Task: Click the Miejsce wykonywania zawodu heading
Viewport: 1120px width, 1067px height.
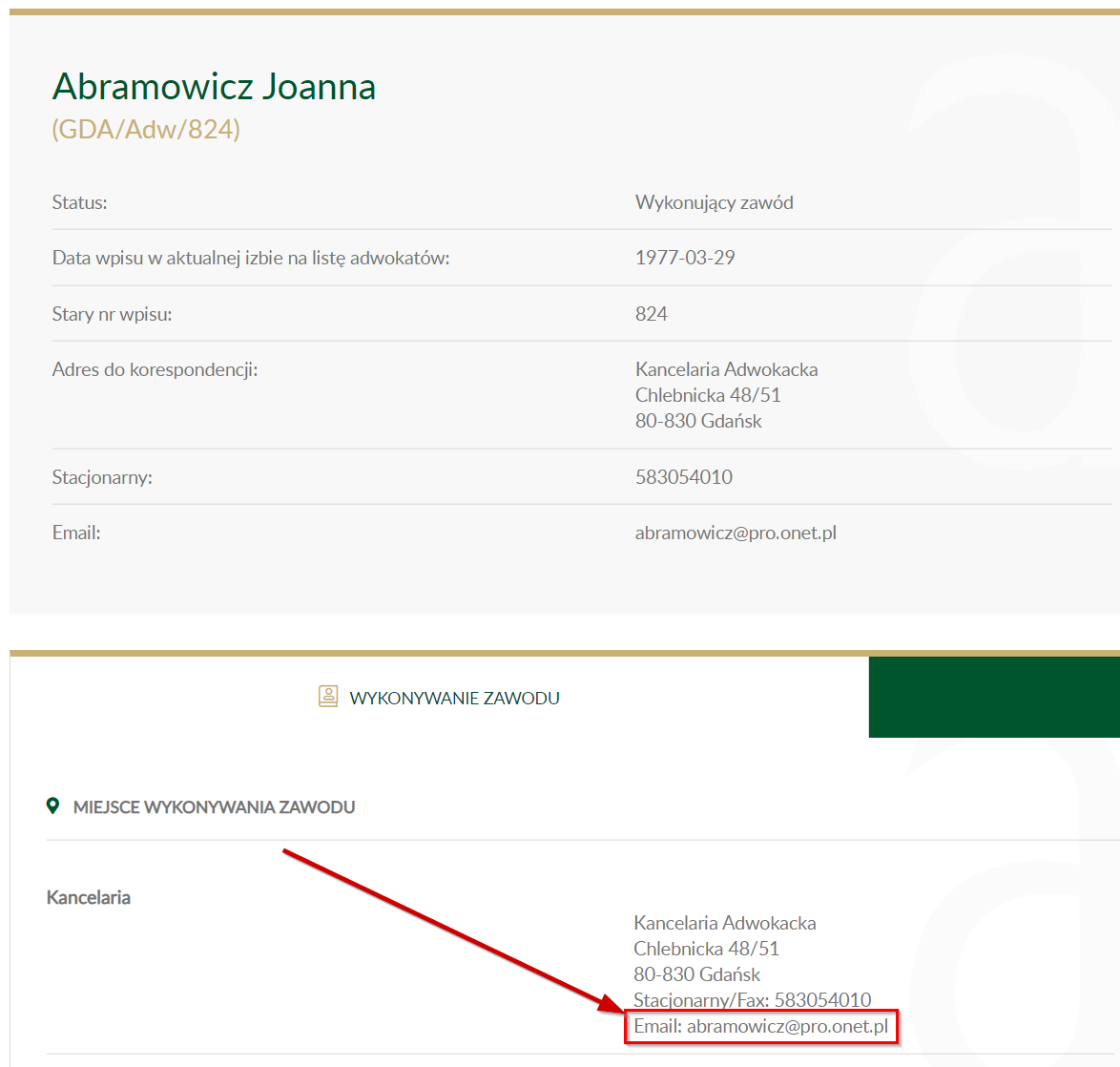Action: 215,806
